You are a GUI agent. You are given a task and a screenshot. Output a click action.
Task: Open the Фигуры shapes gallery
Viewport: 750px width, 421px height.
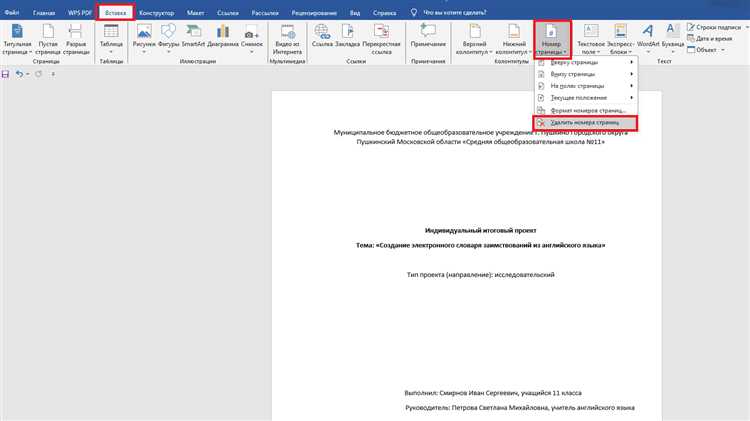click(x=168, y=39)
